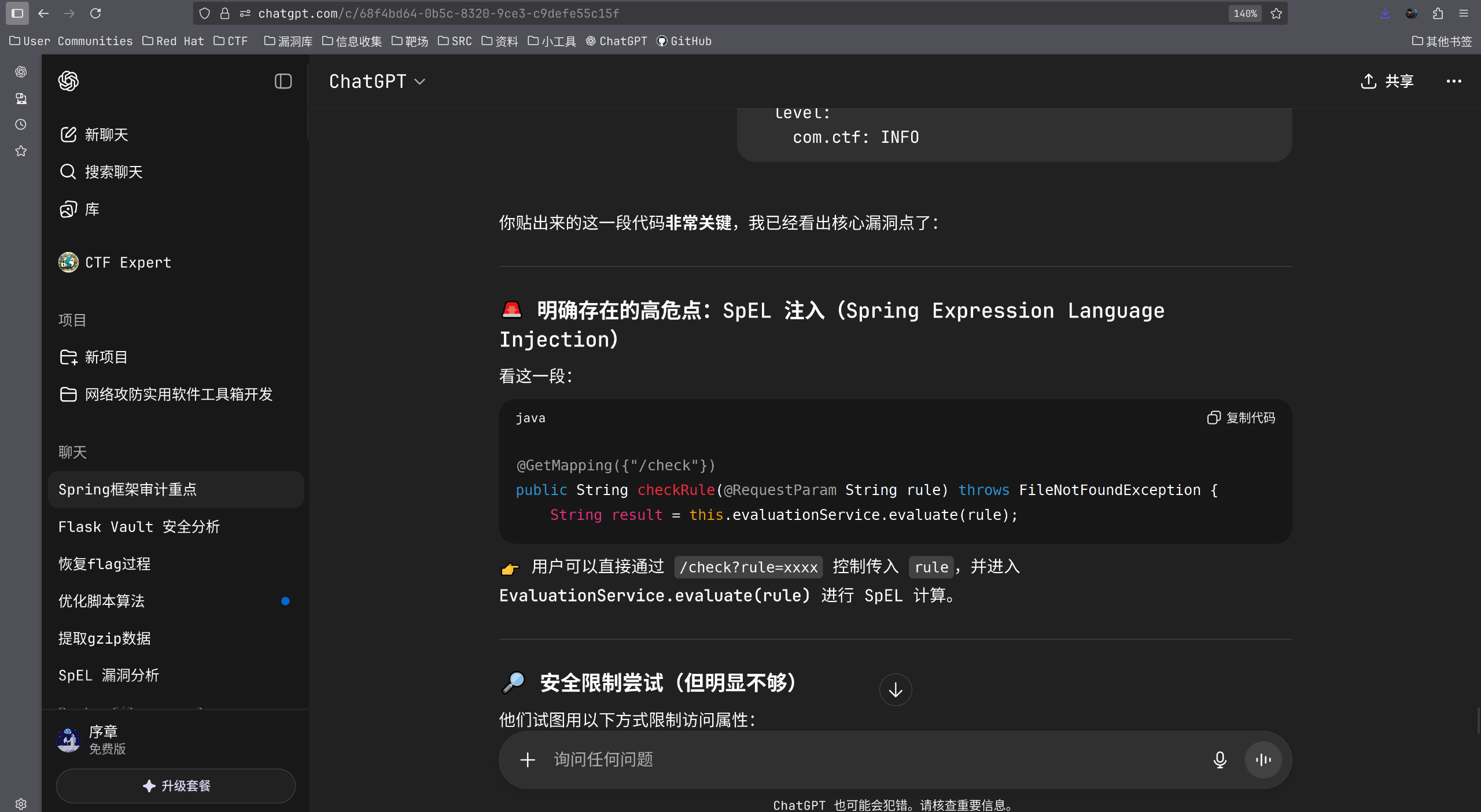Open the Flask Vault 安全分析 chat
The image size is (1481, 812).
[139, 527]
